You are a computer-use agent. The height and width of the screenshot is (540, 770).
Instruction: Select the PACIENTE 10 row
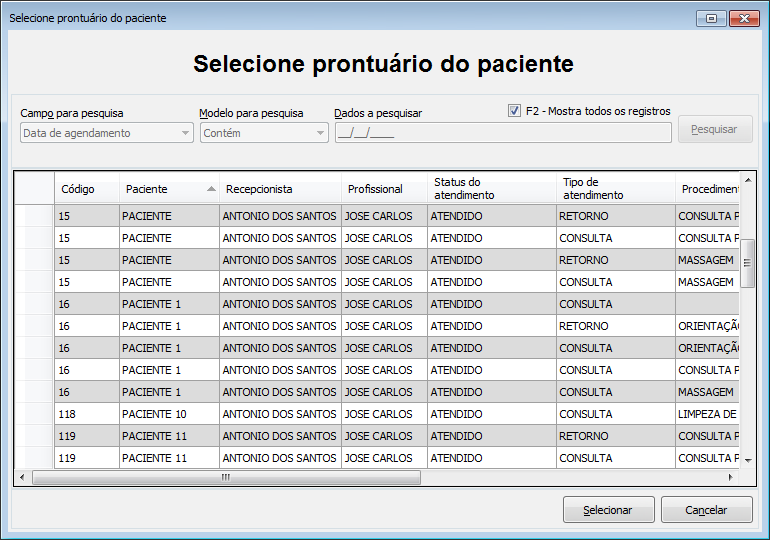click(x=396, y=414)
